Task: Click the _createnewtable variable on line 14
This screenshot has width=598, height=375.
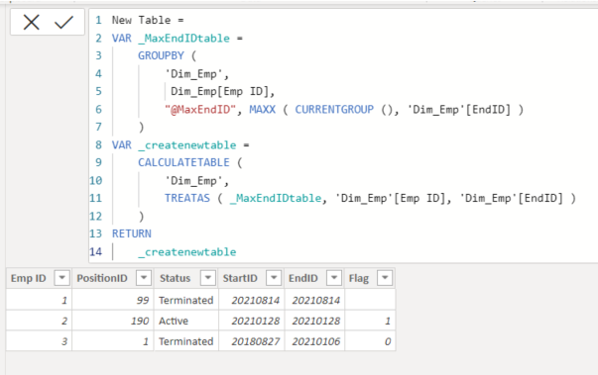Action: click(187, 252)
